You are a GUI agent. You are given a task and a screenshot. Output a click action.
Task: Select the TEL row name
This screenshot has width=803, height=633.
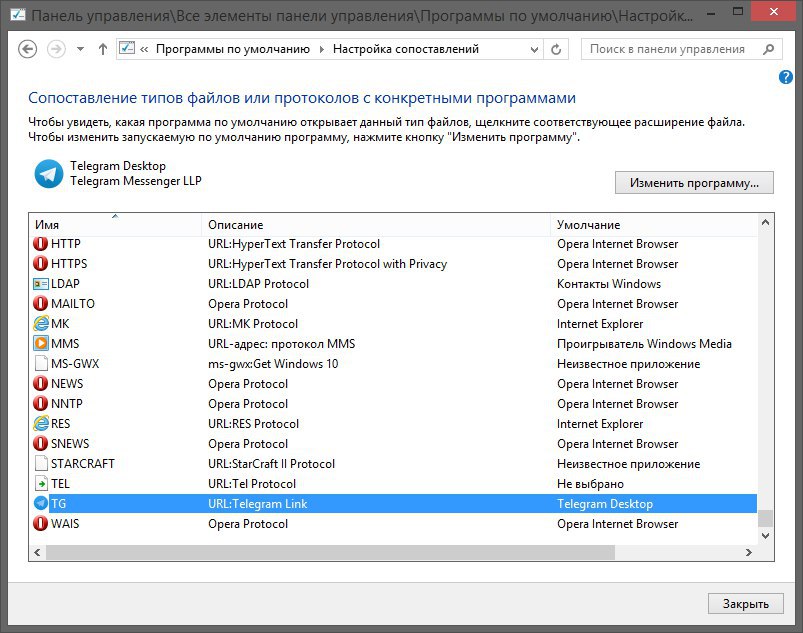(60, 483)
